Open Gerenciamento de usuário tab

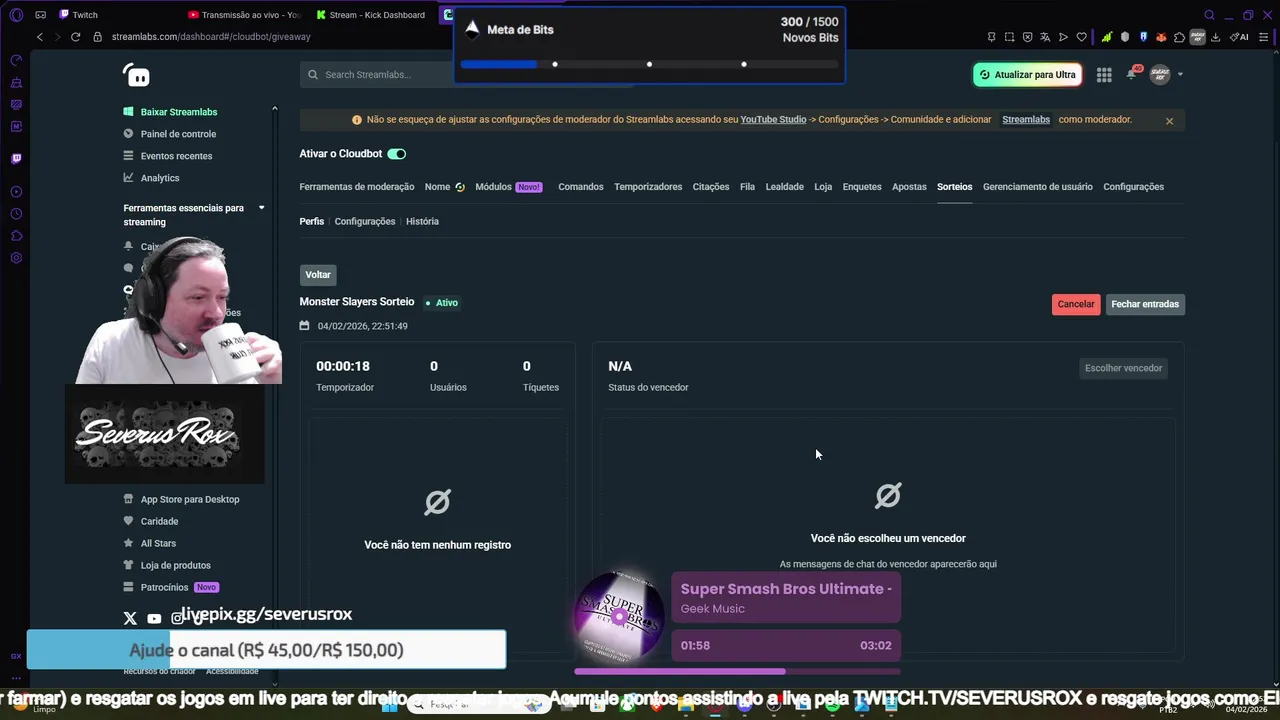tap(1038, 187)
